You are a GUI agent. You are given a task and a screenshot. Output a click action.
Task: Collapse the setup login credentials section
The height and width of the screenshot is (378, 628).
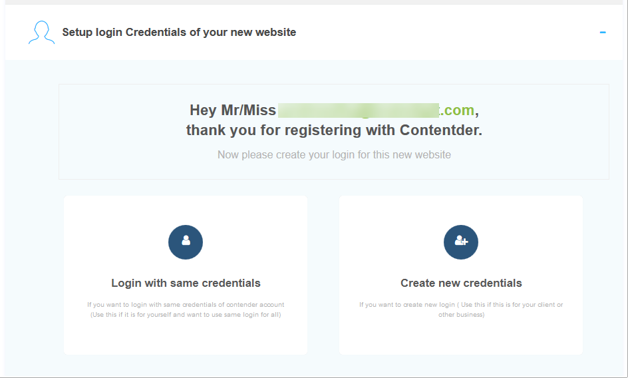(602, 32)
